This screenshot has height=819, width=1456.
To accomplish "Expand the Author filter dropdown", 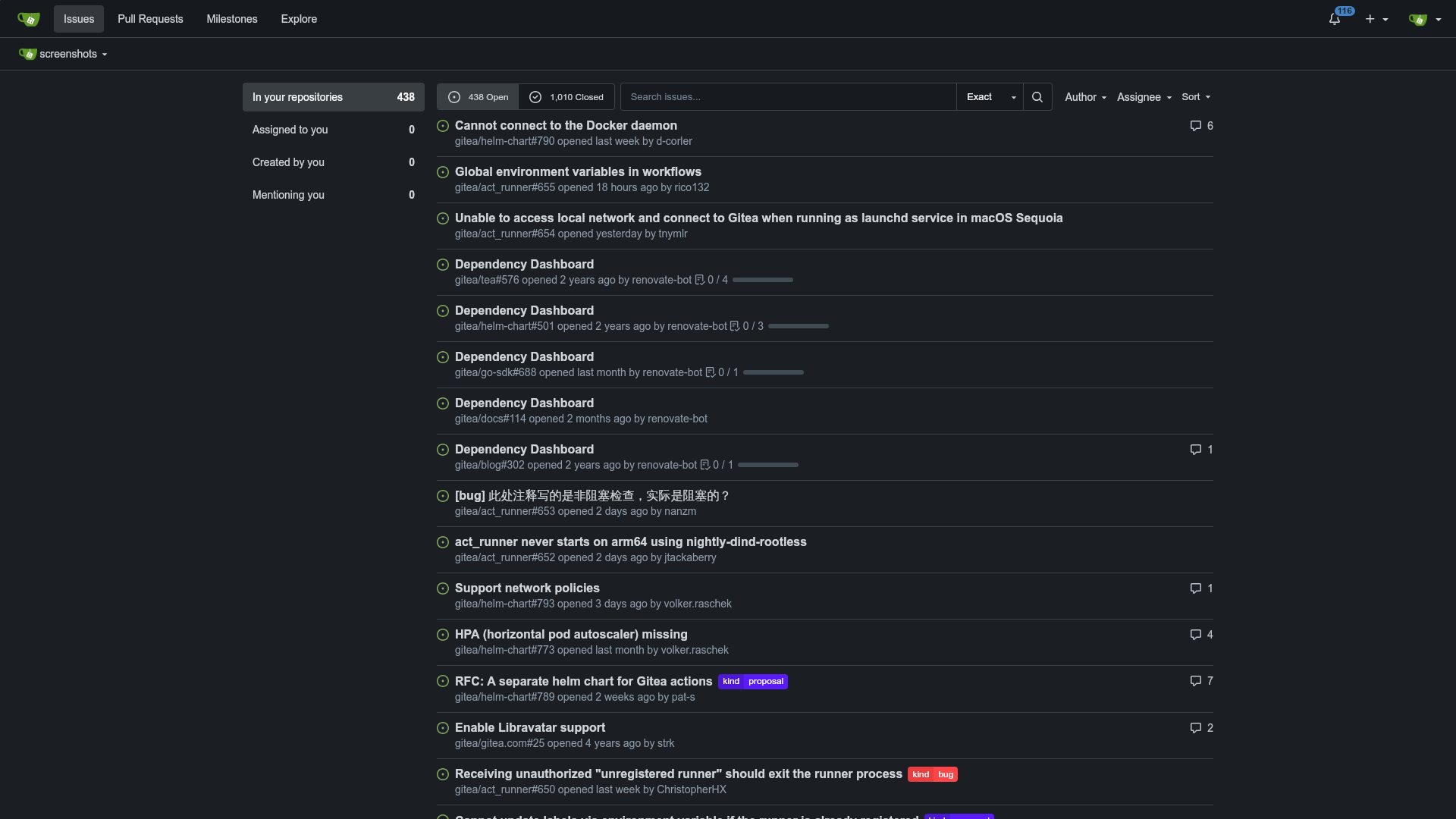I will (x=1085, y=97).
